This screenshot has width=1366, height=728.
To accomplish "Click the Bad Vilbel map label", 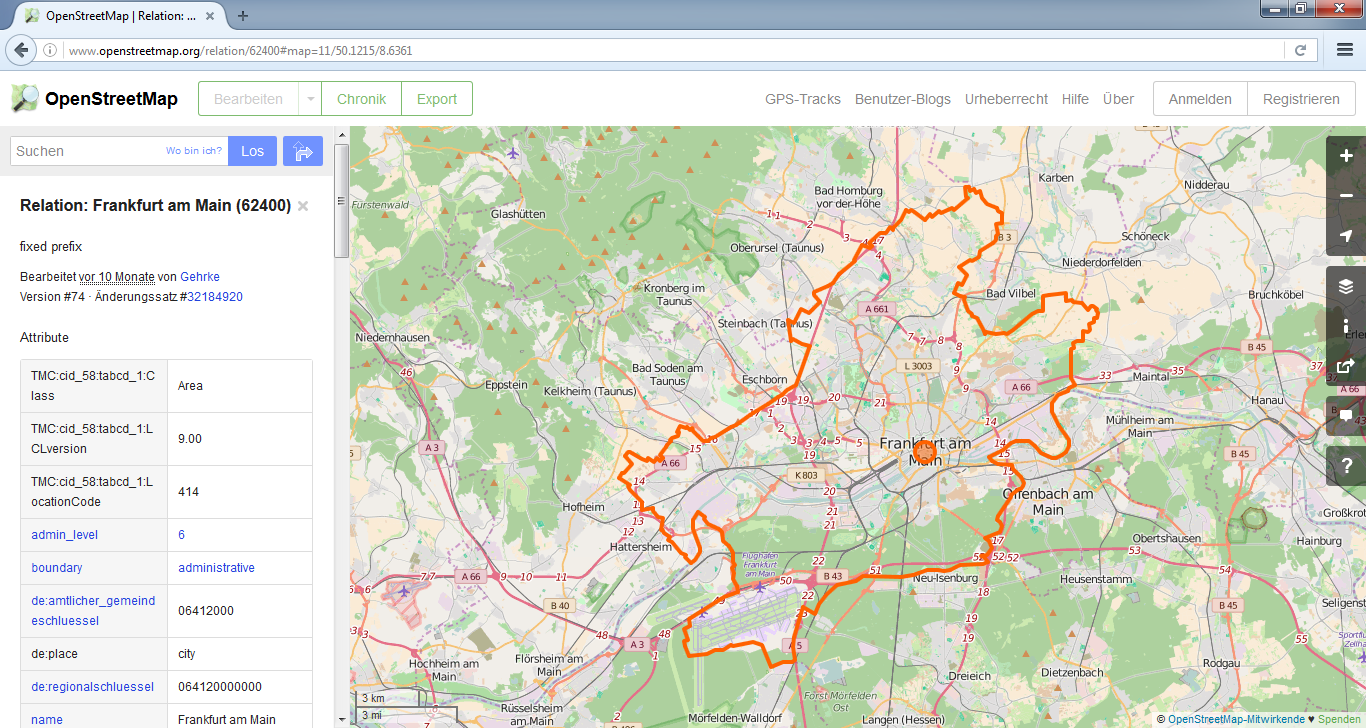I will point(1011,294).
